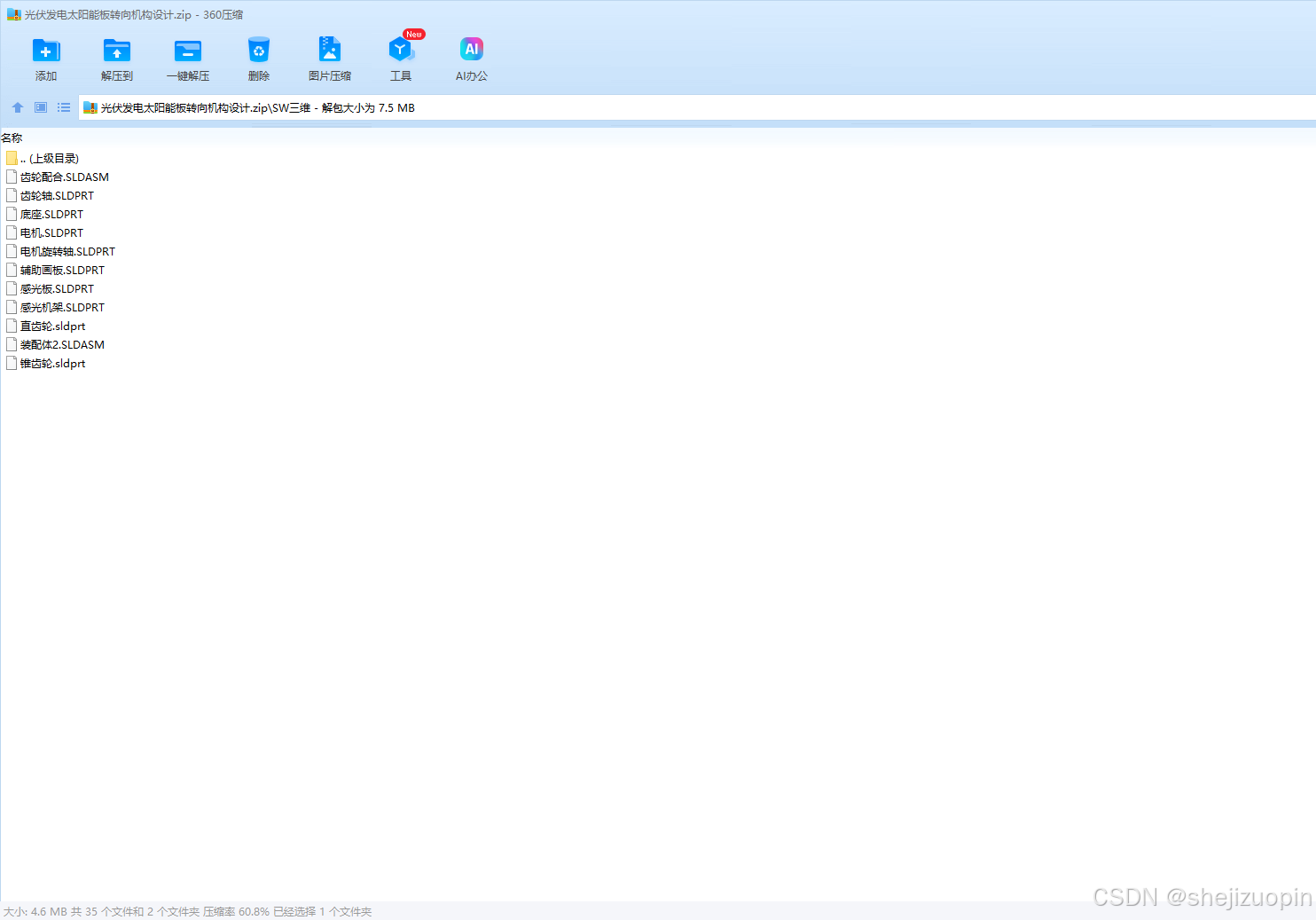
Task: Click the 删除 (Delete) recycle icon
Action: 259,51
